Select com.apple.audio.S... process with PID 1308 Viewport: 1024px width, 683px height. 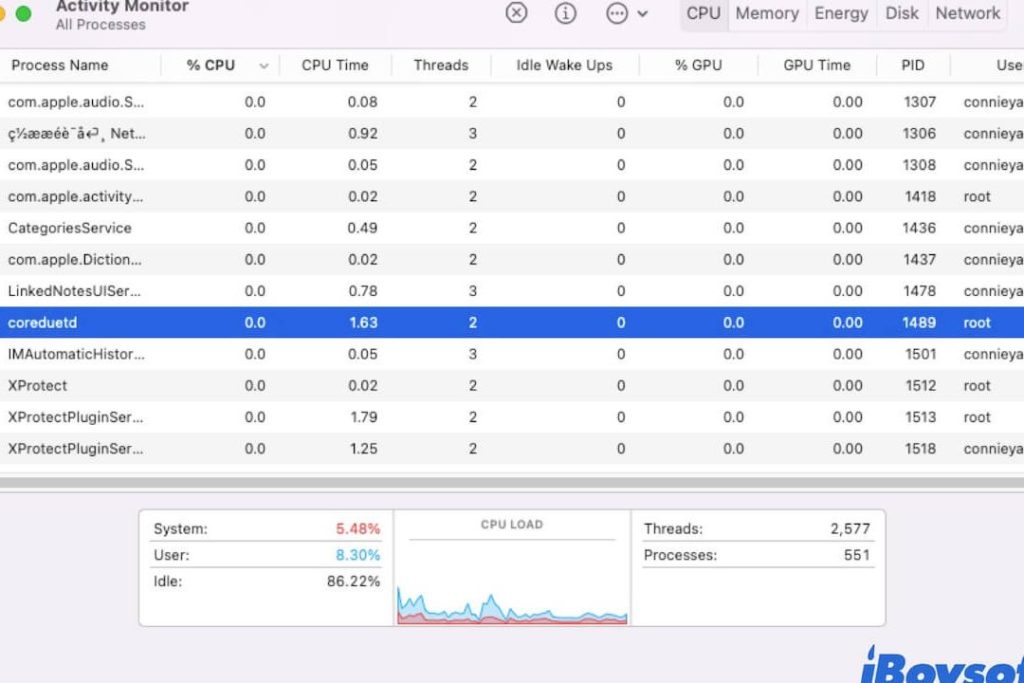point(512,165)
